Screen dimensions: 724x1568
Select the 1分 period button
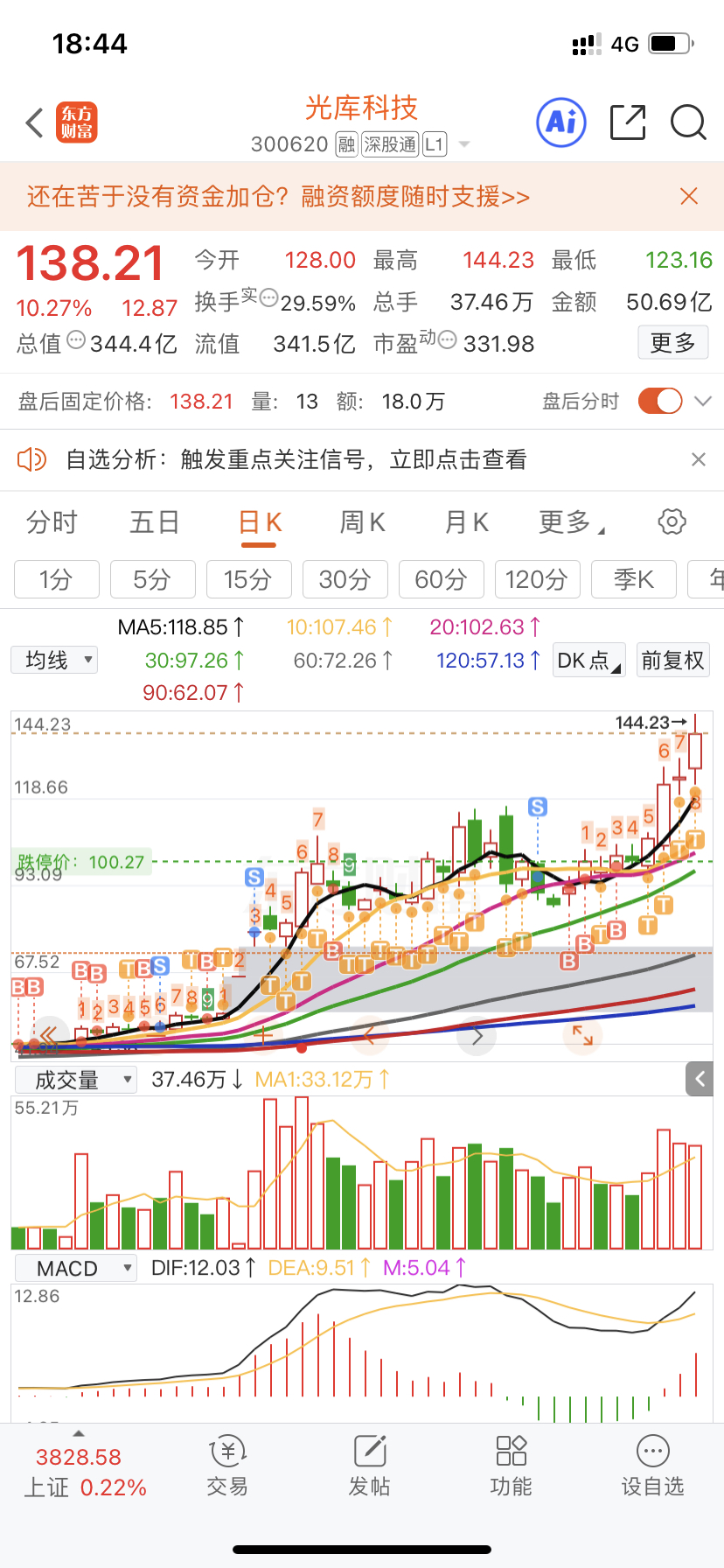tap(57, 579)
